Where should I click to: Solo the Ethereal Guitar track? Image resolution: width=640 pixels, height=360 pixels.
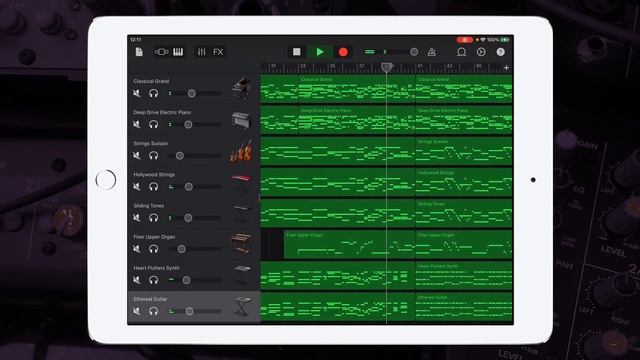[153, 311]
